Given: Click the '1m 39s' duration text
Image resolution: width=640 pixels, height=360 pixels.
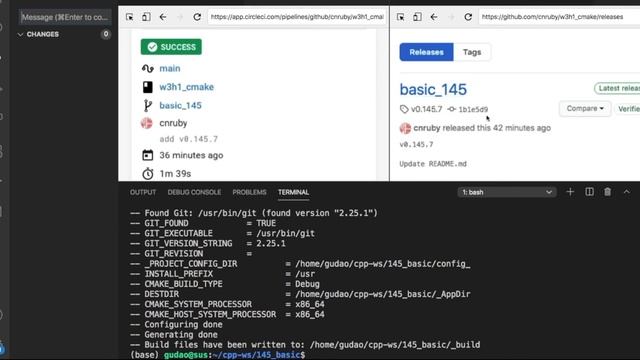Looking at the screenshot, I should coord(175,174).
